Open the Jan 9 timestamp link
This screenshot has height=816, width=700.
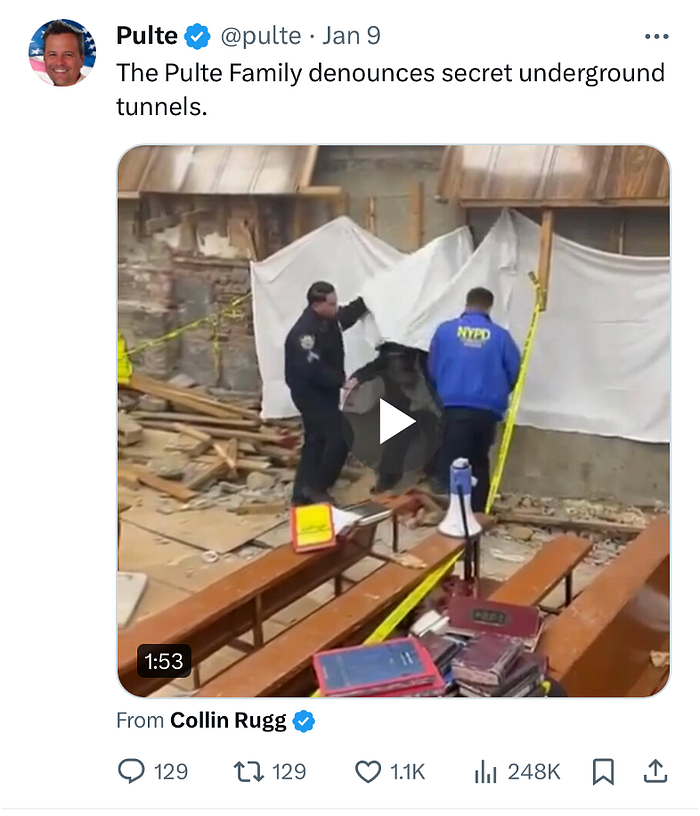[x=351, y=36]
